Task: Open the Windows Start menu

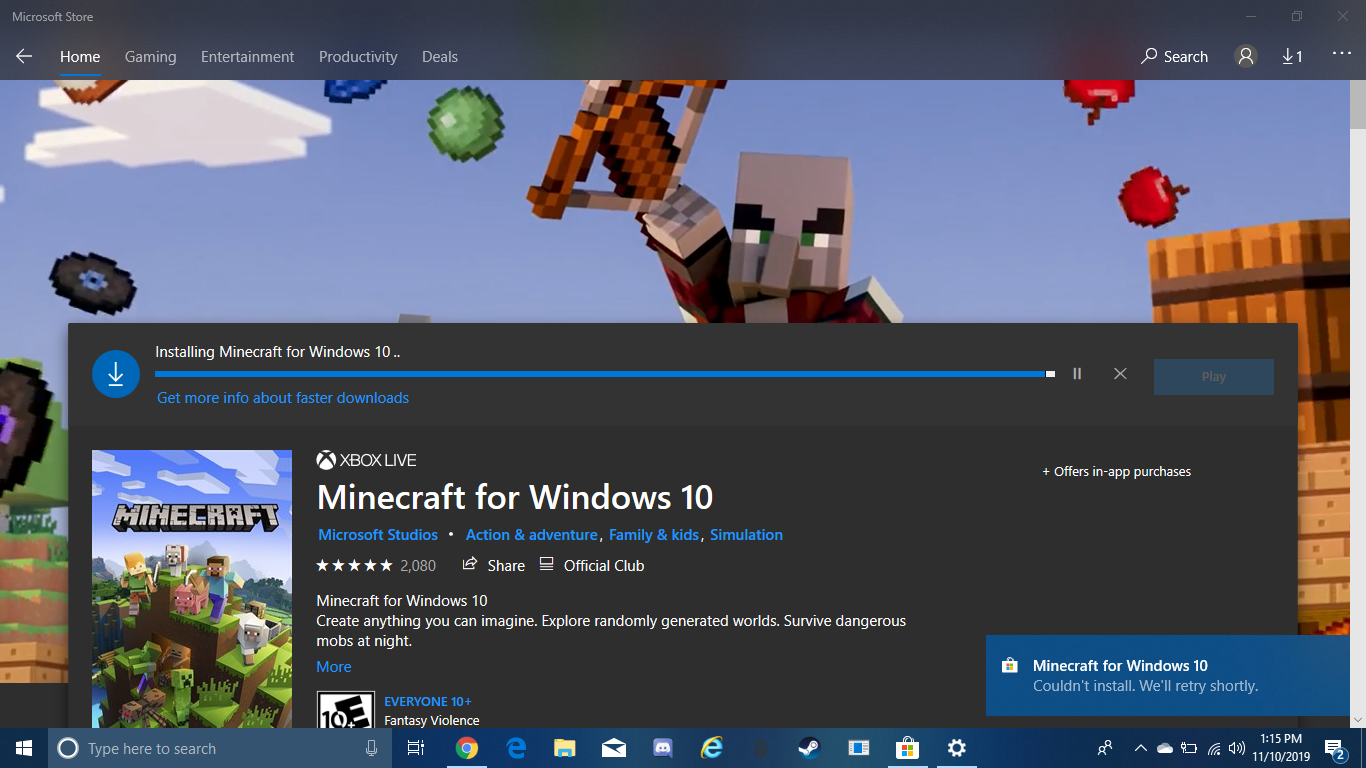Action: 24,748
